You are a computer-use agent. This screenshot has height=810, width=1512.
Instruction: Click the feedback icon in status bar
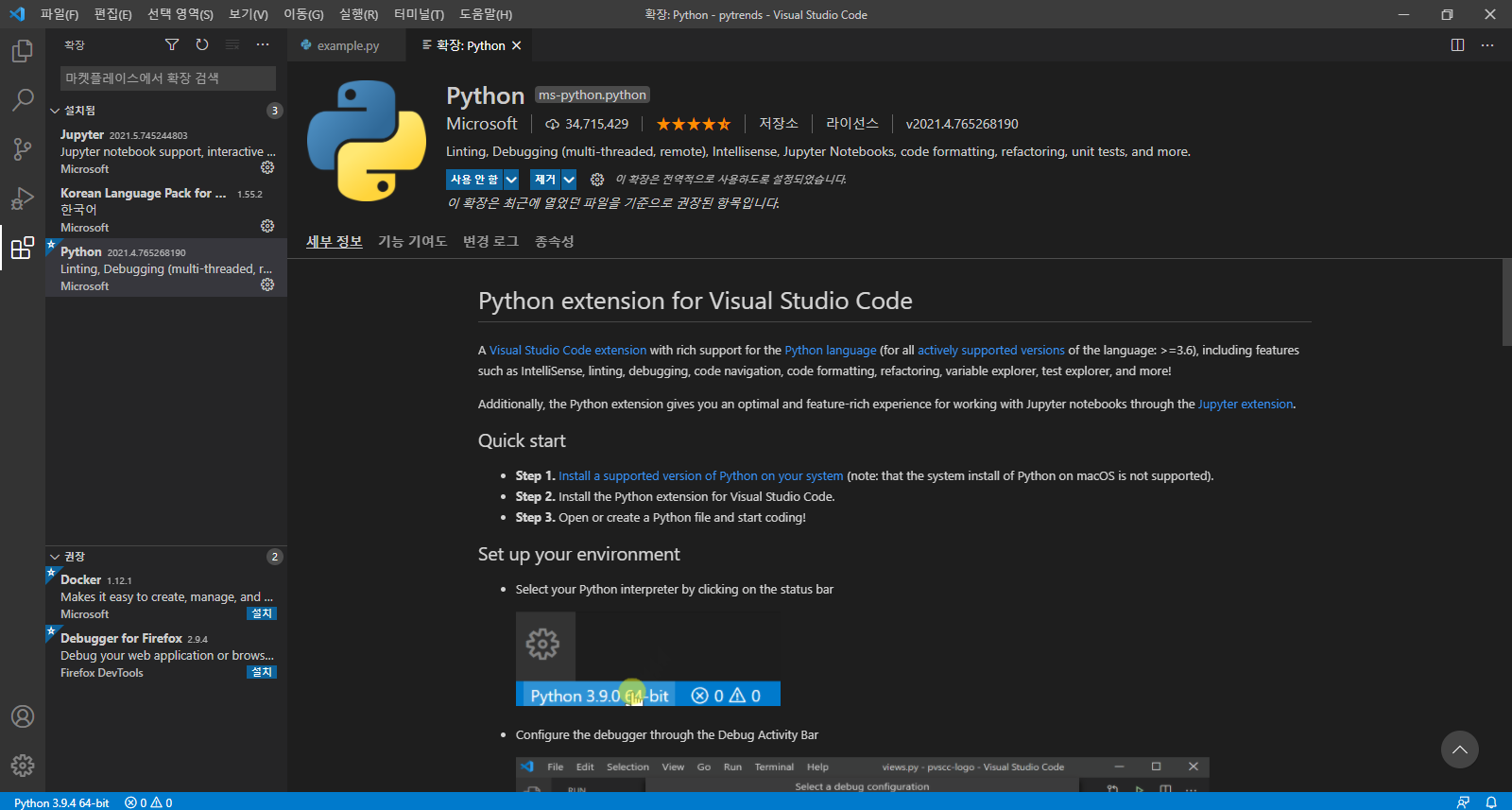pyautogui.click(x=1463, y=802)
